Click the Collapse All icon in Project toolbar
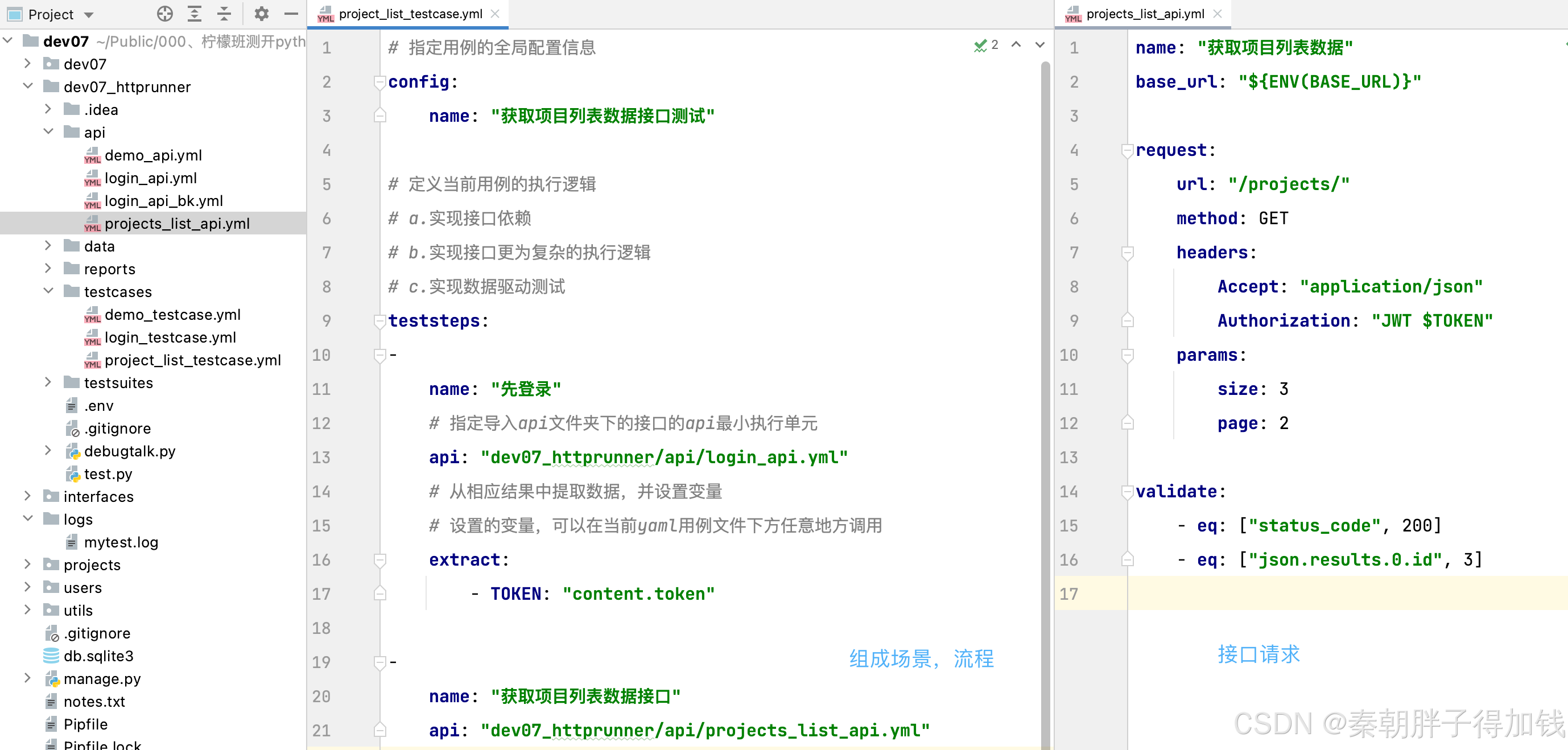 coord(224,14)
